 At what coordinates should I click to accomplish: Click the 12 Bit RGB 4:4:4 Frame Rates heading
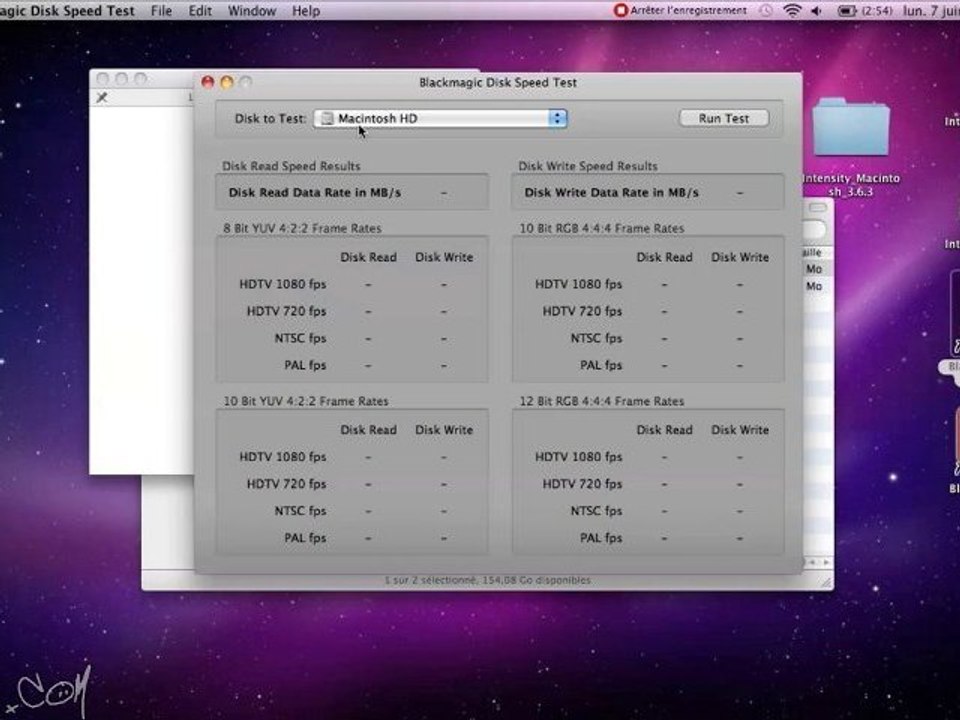point(602,401)
